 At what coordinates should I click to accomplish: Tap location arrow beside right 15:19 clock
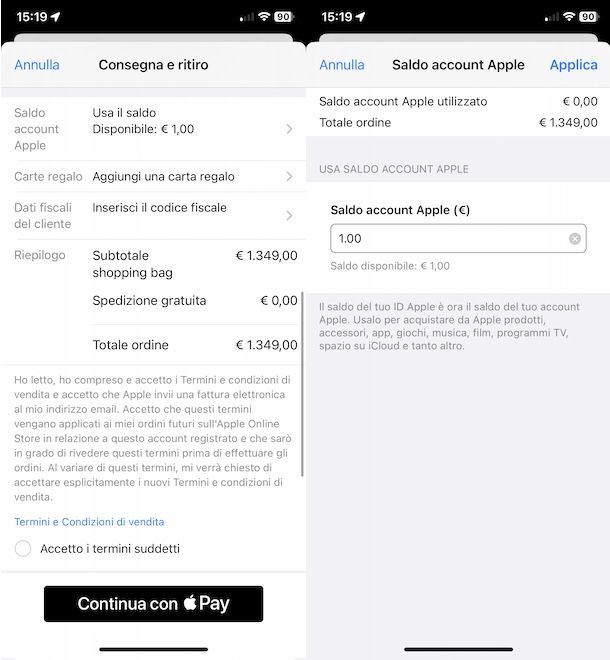coord(360,16)
